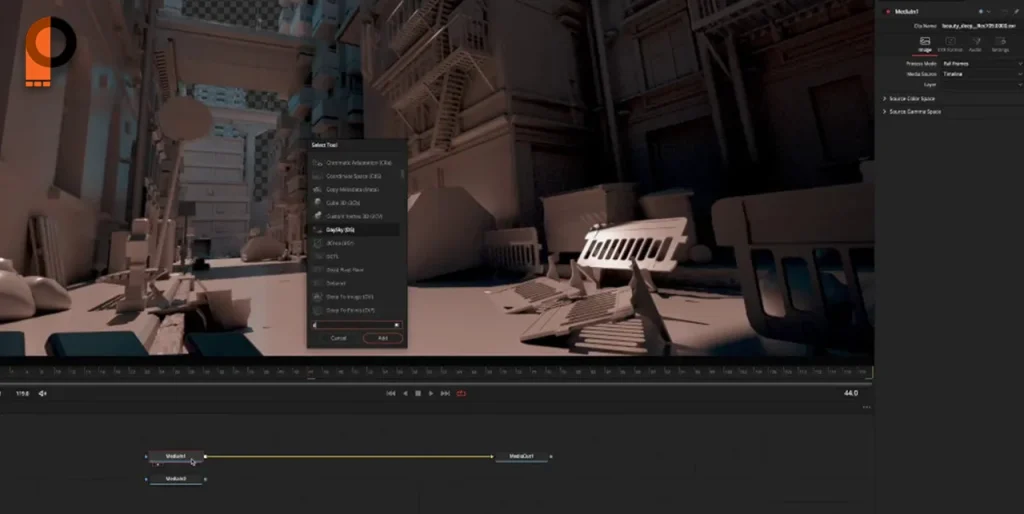
Task: Jump to first frame with skip-back button
Action: click(391, 393)
